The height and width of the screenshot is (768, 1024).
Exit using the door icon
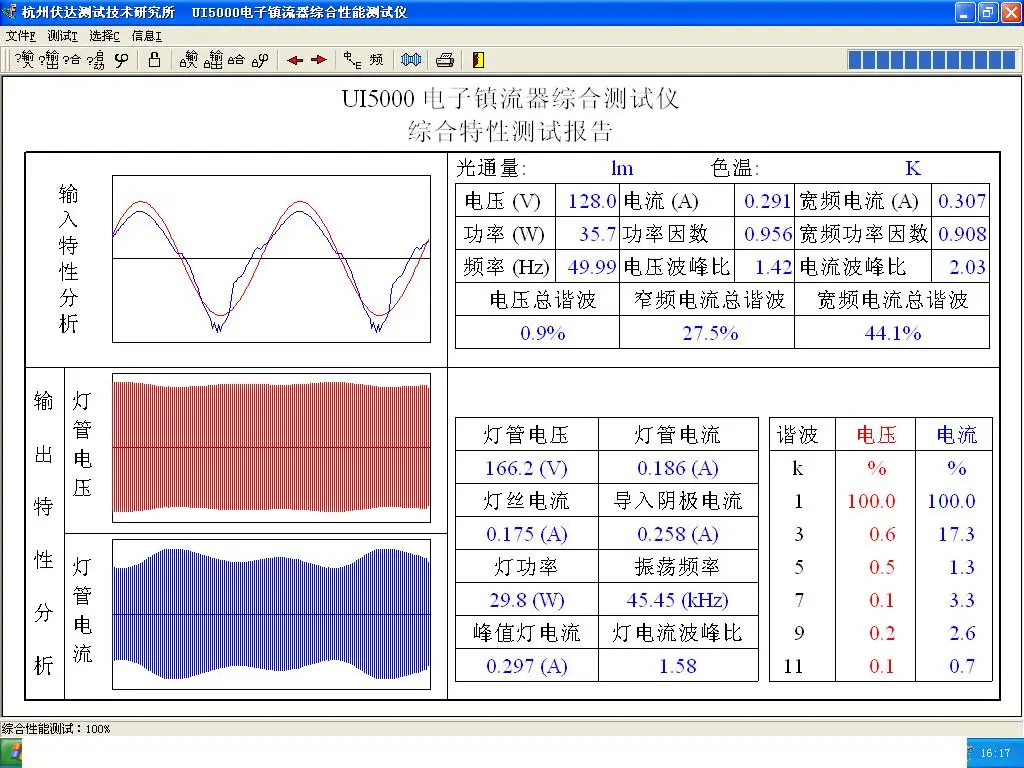pyautogui.click(x=478, y=60)
